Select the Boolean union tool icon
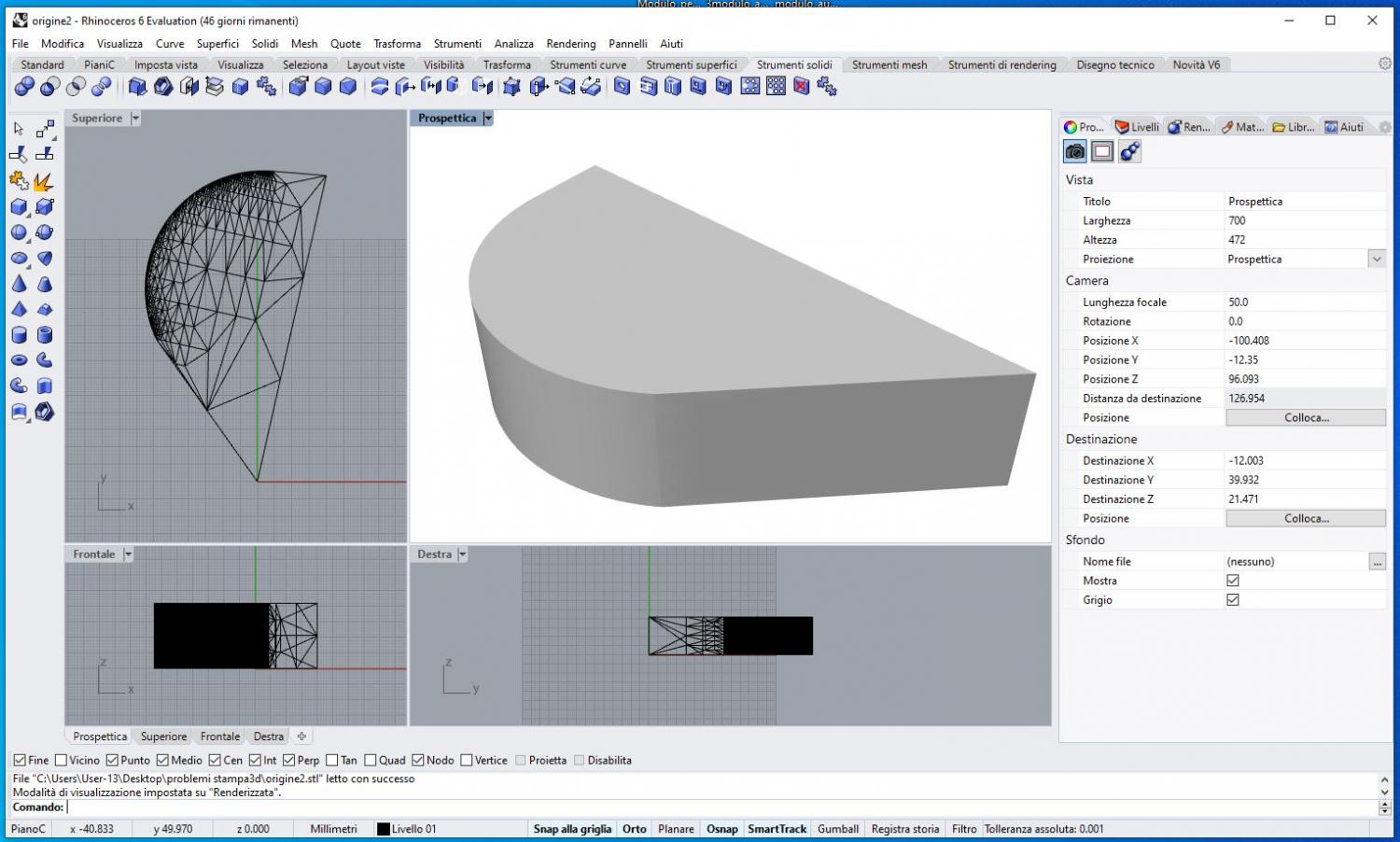This screenshot has height=842, width=1400. (24, 87)
